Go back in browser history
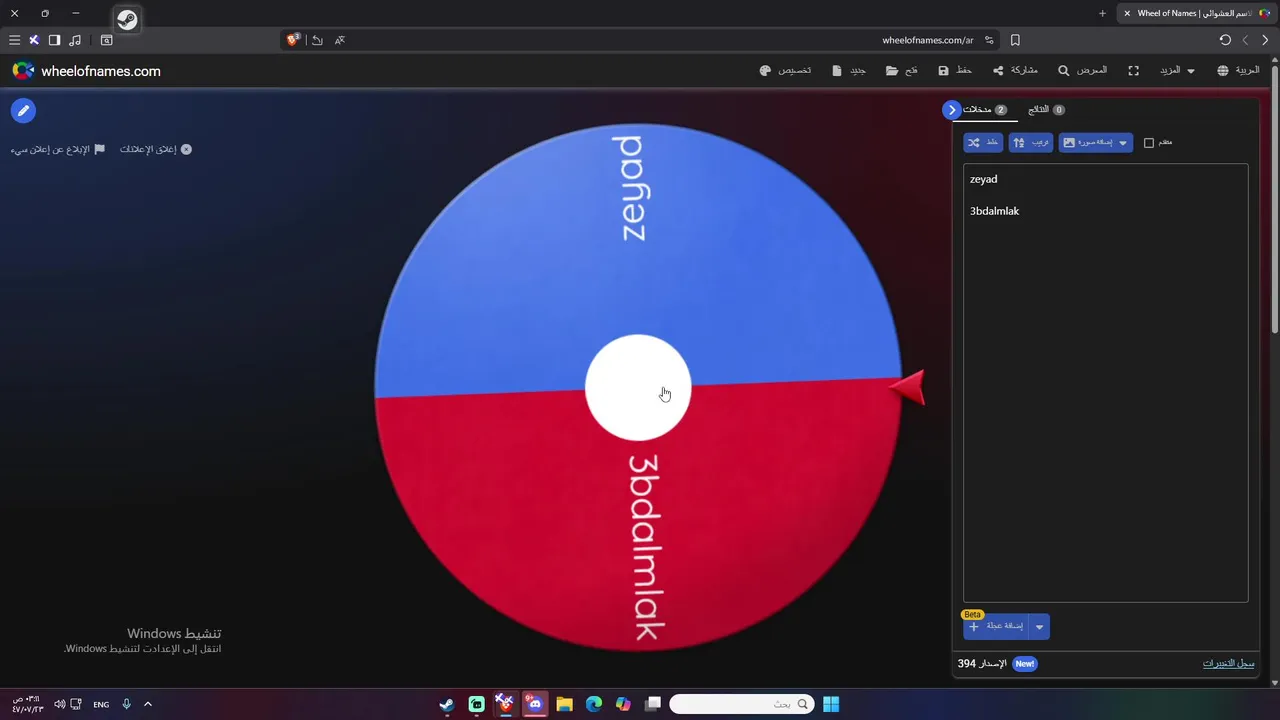 1265,40
